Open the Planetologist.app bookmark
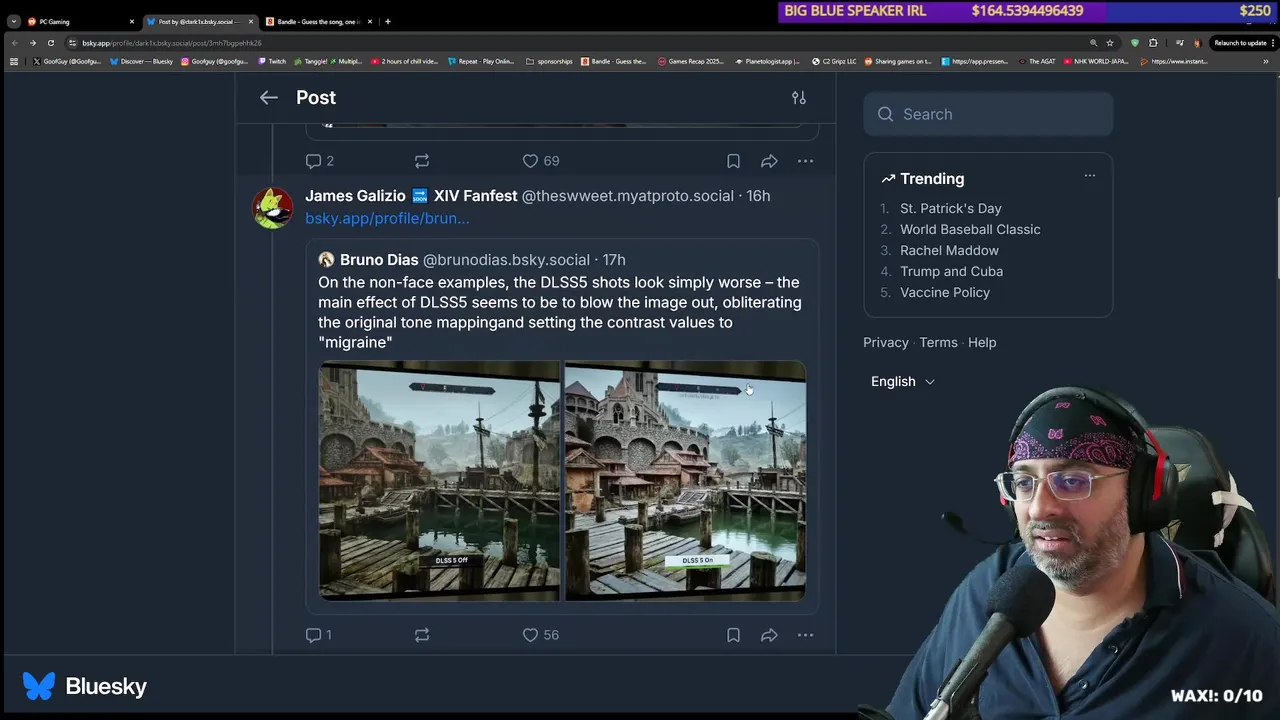The width and height of the screenshot is (1280, 720). (768, 61)
